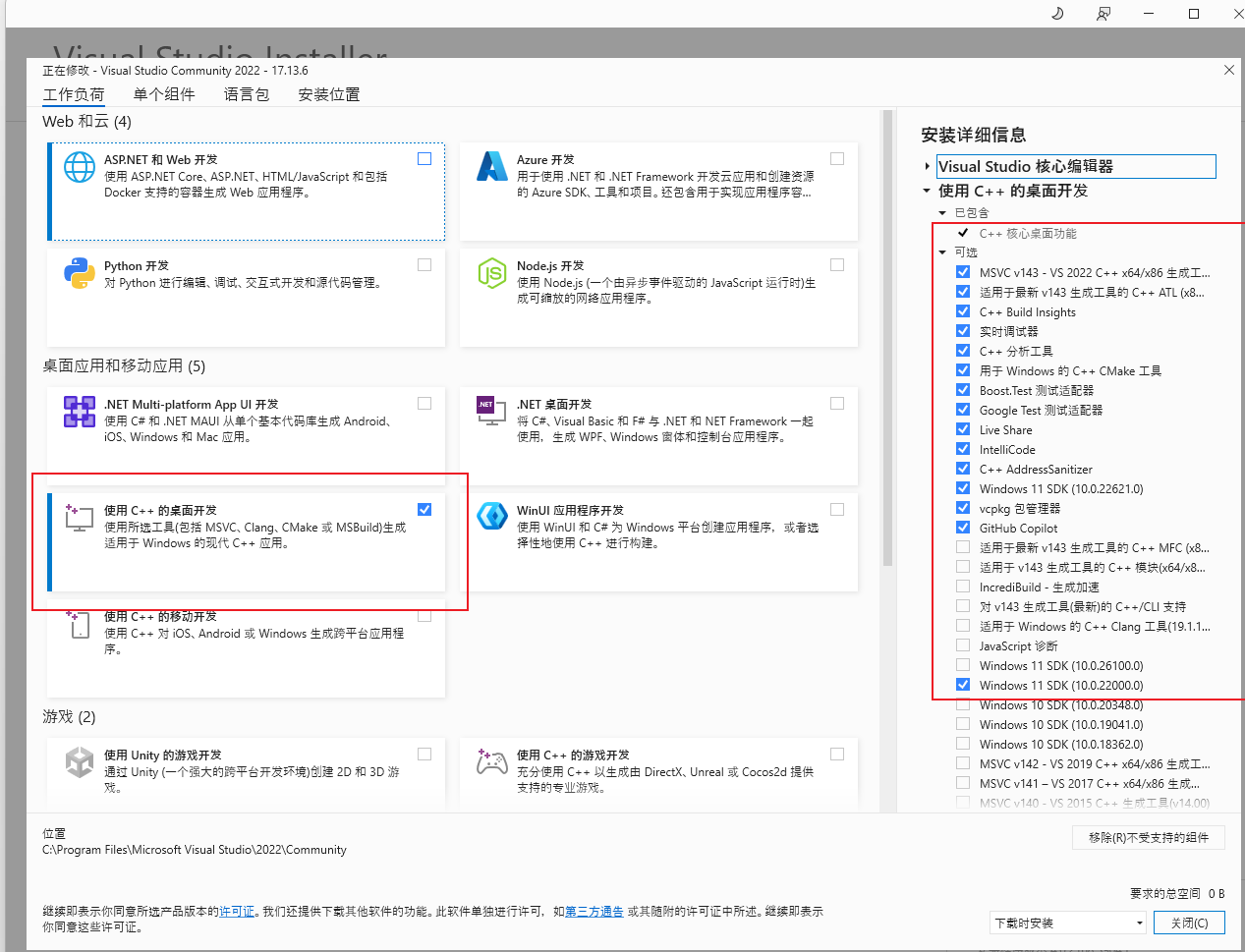The width and height of the screenshot is (1245, 952).
Task: Open the 第三方通告 third-party notices link
Action: click(x=594, y=912)
